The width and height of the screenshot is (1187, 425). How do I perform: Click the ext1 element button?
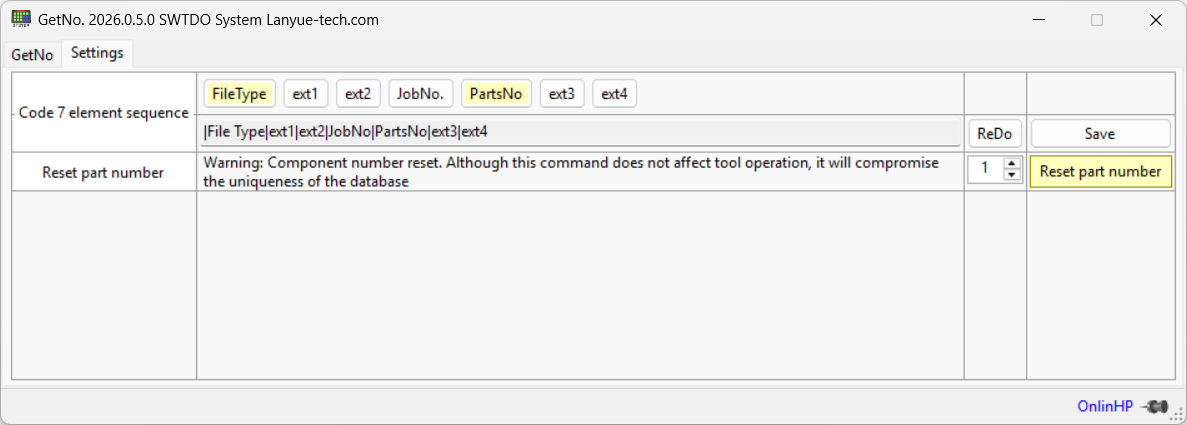click(305, 93)
